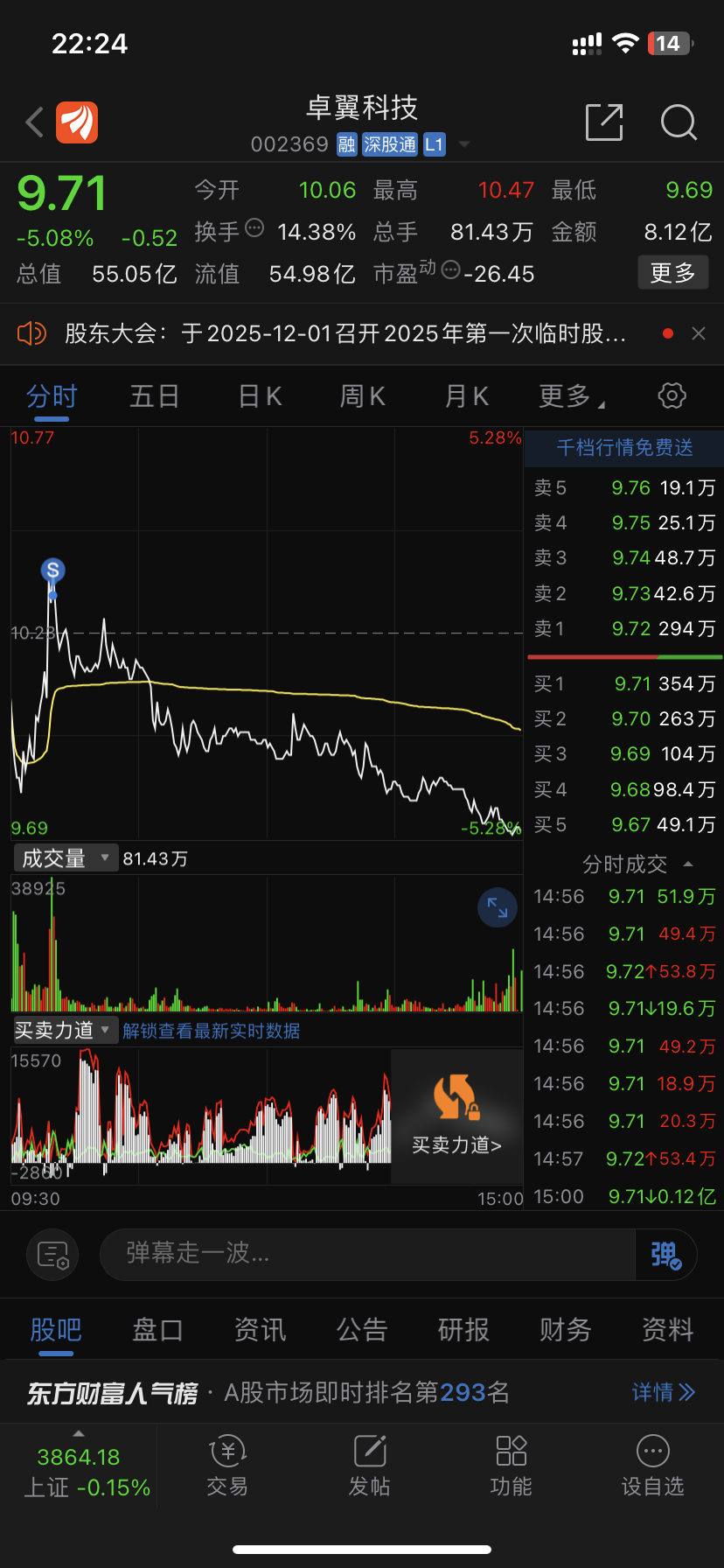Tap the 融 margin badge
The height and width of the screenshot is (1568, 724).
(347, 144)
